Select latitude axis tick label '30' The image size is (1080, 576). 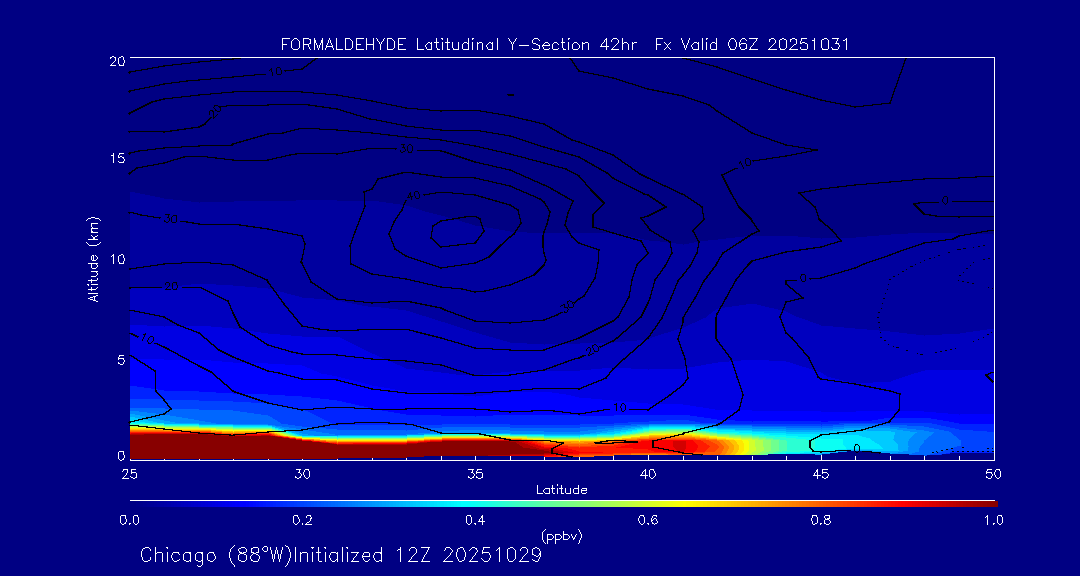(x=302, y=474)
